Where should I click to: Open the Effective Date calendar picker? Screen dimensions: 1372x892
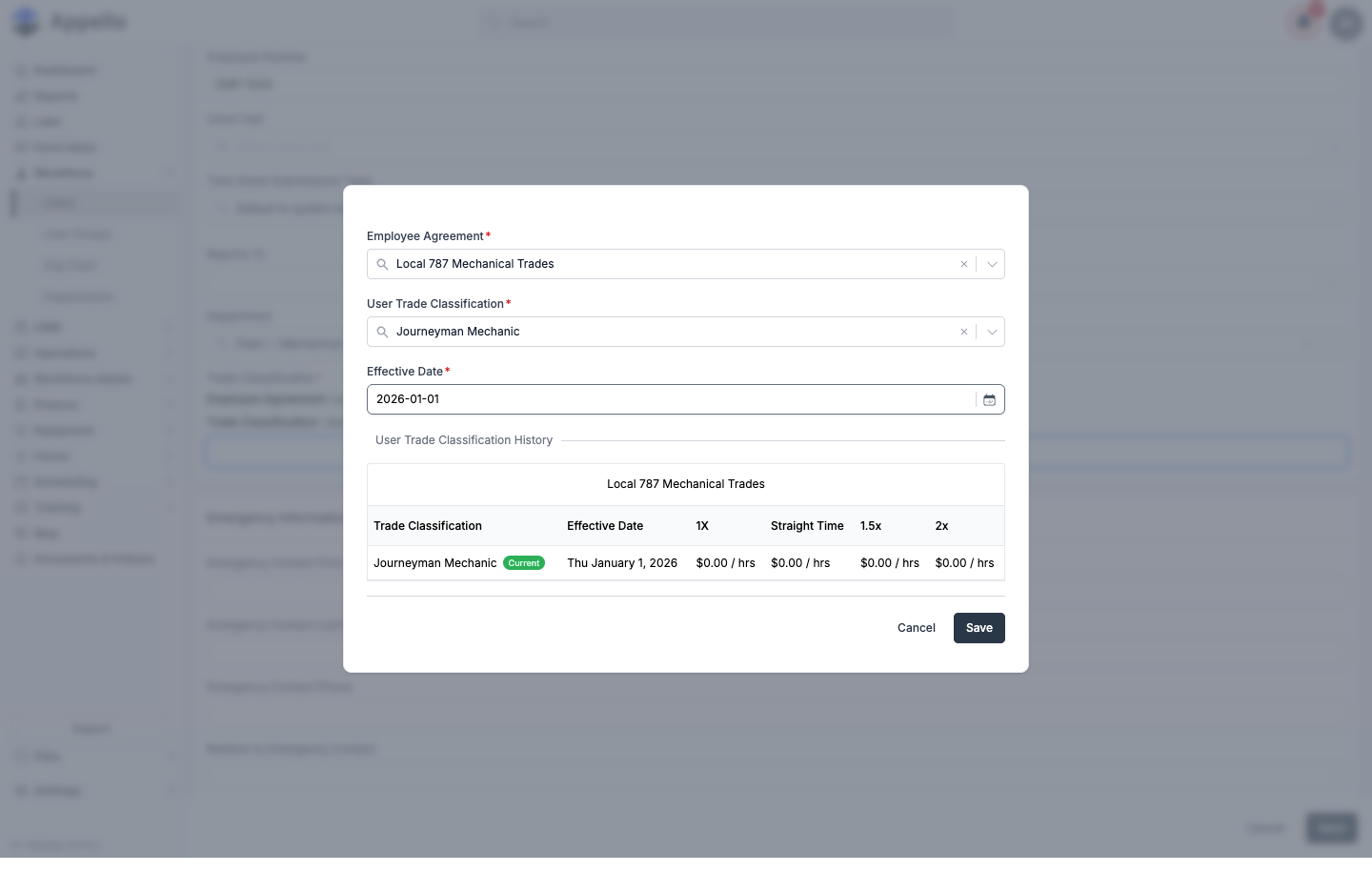(x=989, y=399)
